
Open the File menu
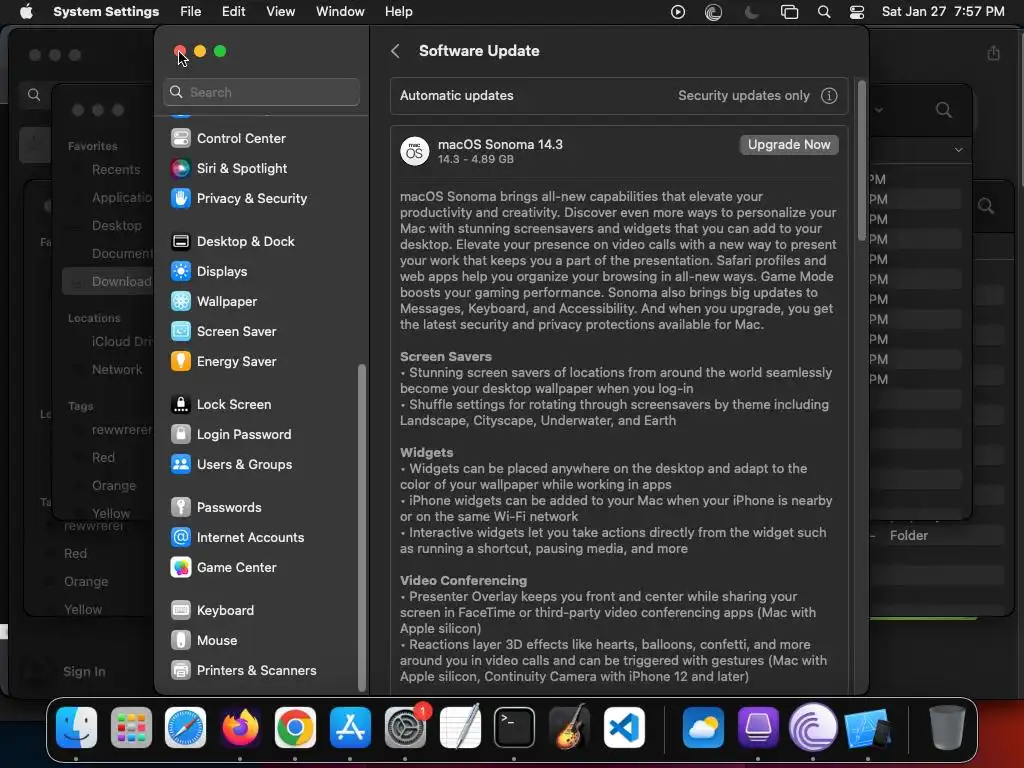point(191,12)
